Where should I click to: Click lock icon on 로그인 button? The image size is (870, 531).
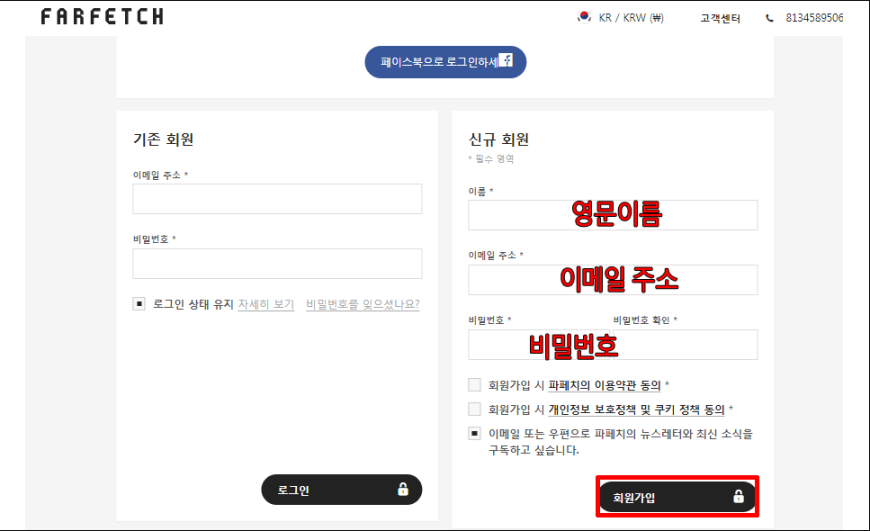403,489
